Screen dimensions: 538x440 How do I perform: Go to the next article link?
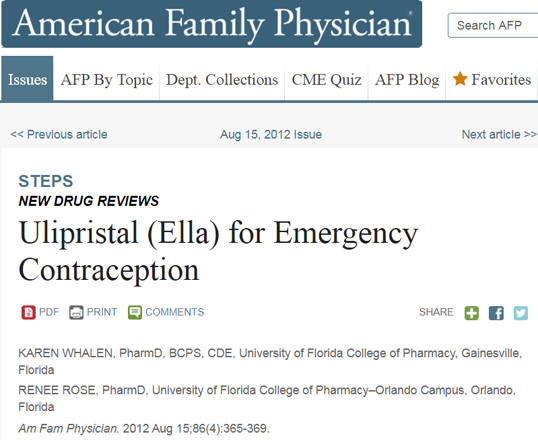[x=499, y=134]
